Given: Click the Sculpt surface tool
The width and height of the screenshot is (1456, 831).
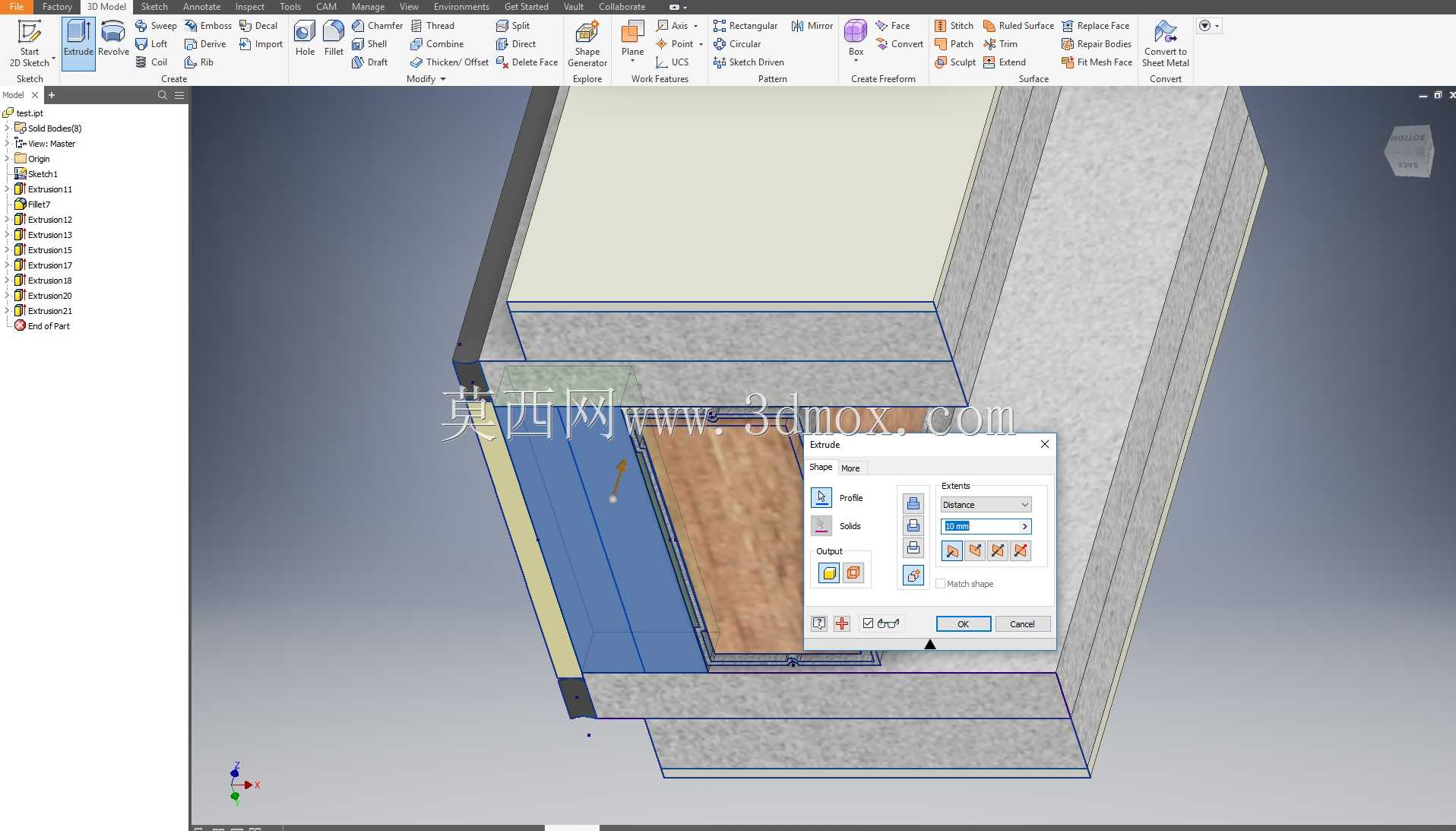Looking at the screenshot, I should tap(955, 62).
